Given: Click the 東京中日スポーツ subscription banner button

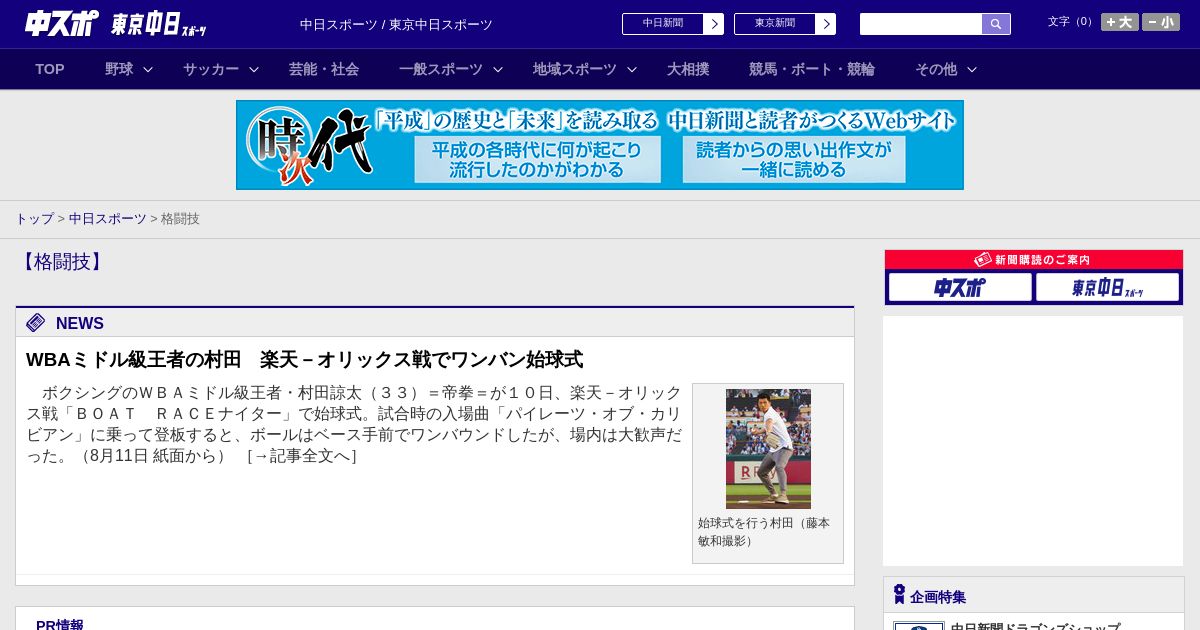Looking at the screenshot, I should (x=1107, y=288).
